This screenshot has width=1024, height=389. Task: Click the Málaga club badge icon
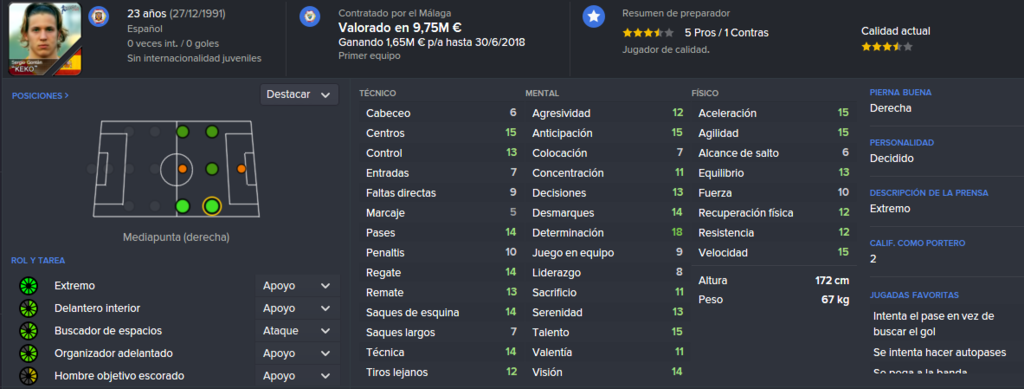pyautogui.click(x=310, y=17)
